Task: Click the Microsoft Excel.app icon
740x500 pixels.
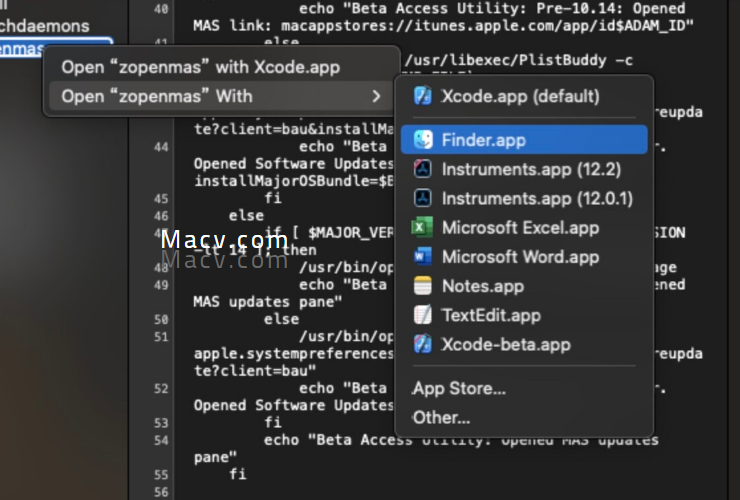Action: [422, 228]
